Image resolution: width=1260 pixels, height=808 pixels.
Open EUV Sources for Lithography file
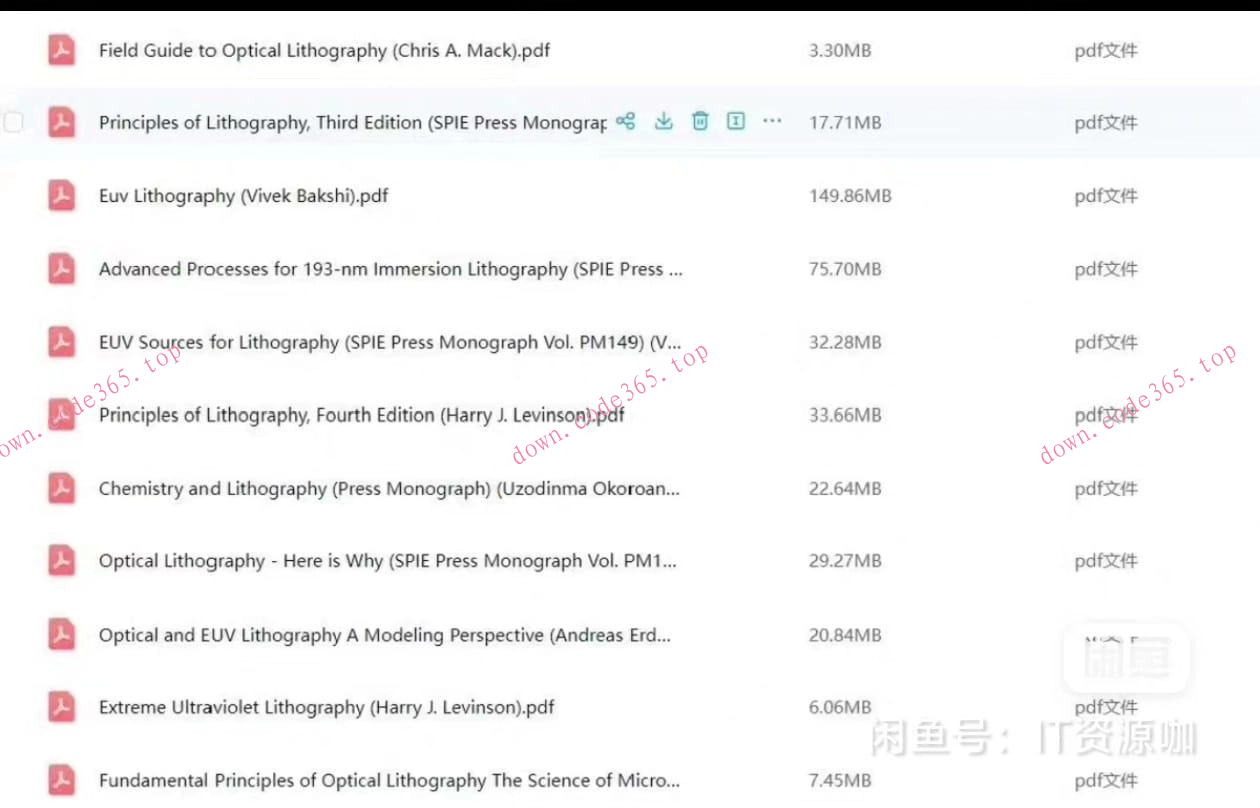click(390, 342)
